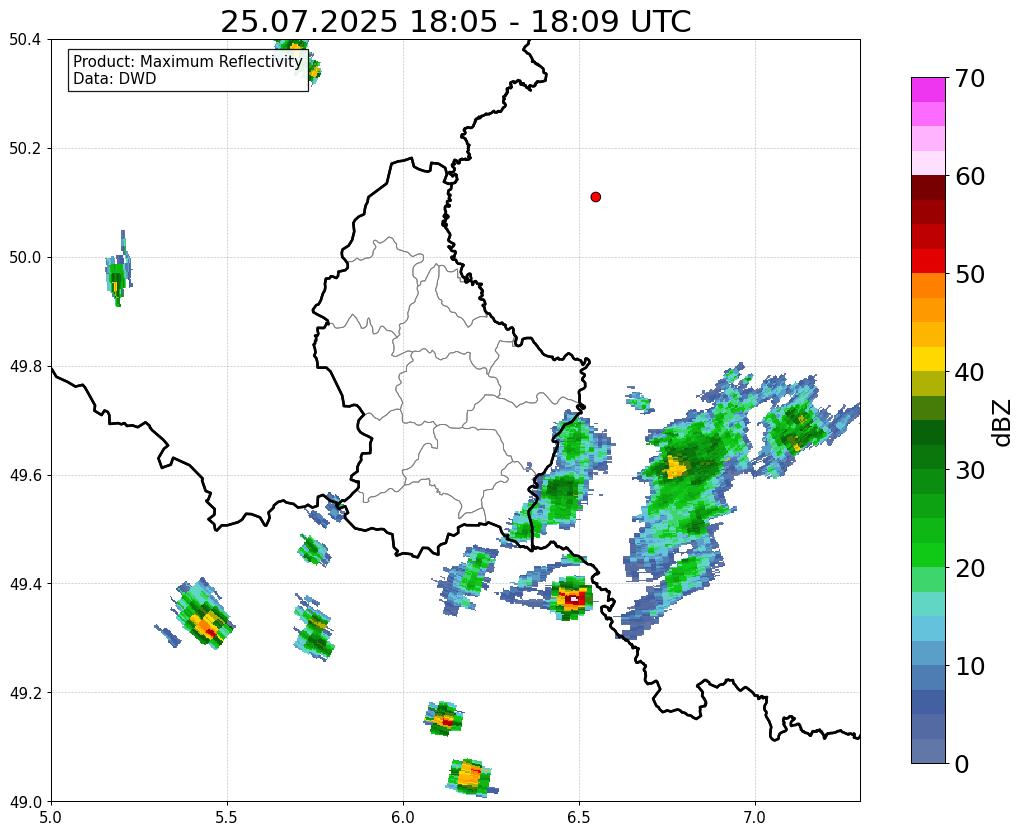This screenshot has height=834, width=1023.
Task: Click the '20' colorbar tick label
Action: pyautogui.click(x=968, y=568)
